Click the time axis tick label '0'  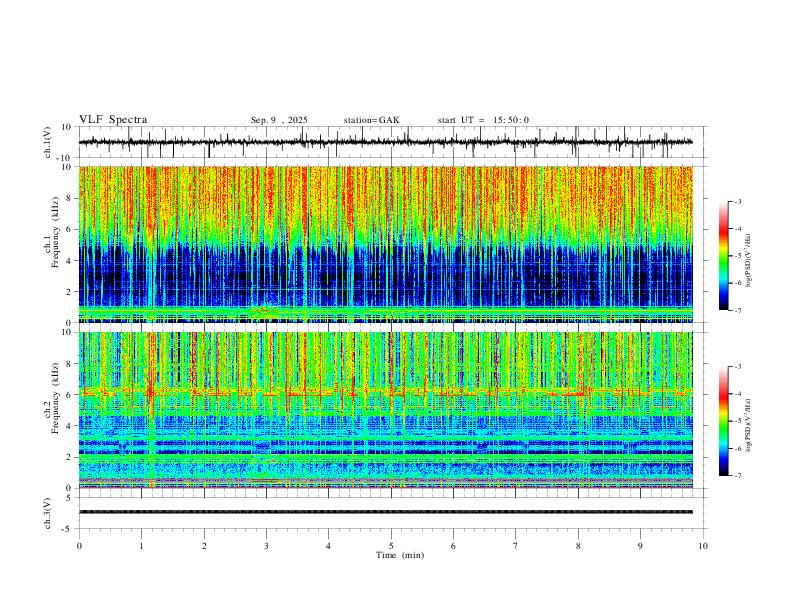point(79,546)
